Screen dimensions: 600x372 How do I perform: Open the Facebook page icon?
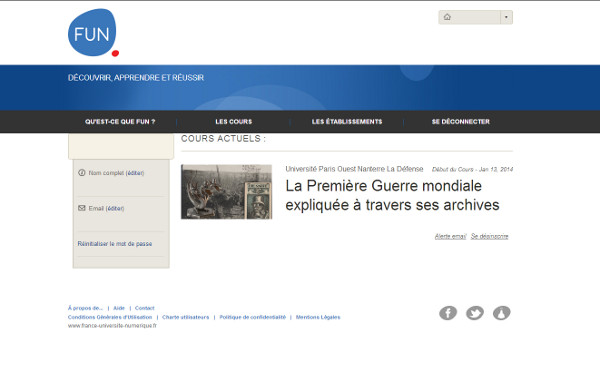(448, 313)
